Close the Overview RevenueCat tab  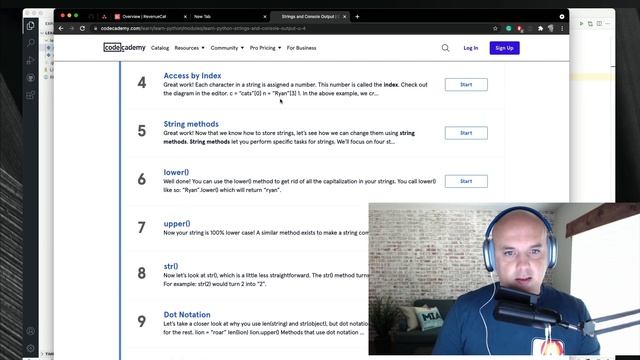tap(185, 17)
